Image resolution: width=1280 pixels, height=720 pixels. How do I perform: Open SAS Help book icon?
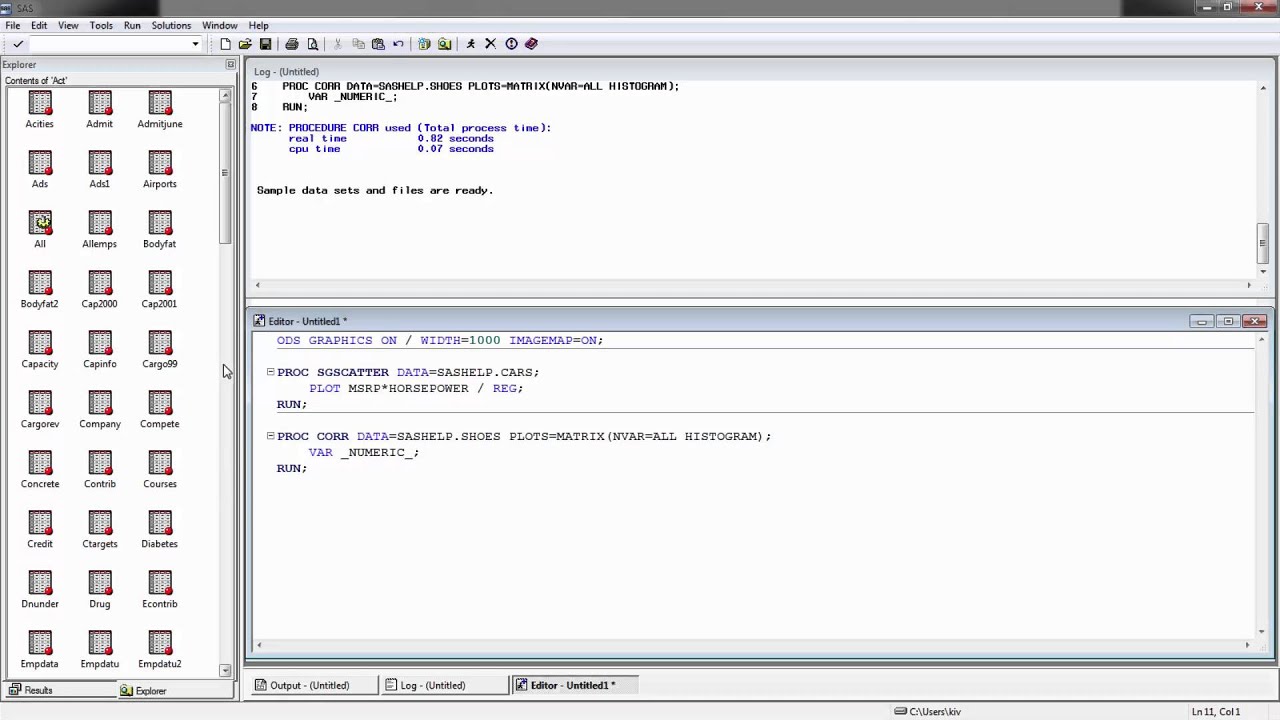pyautogui.click(x=531, y=44)
